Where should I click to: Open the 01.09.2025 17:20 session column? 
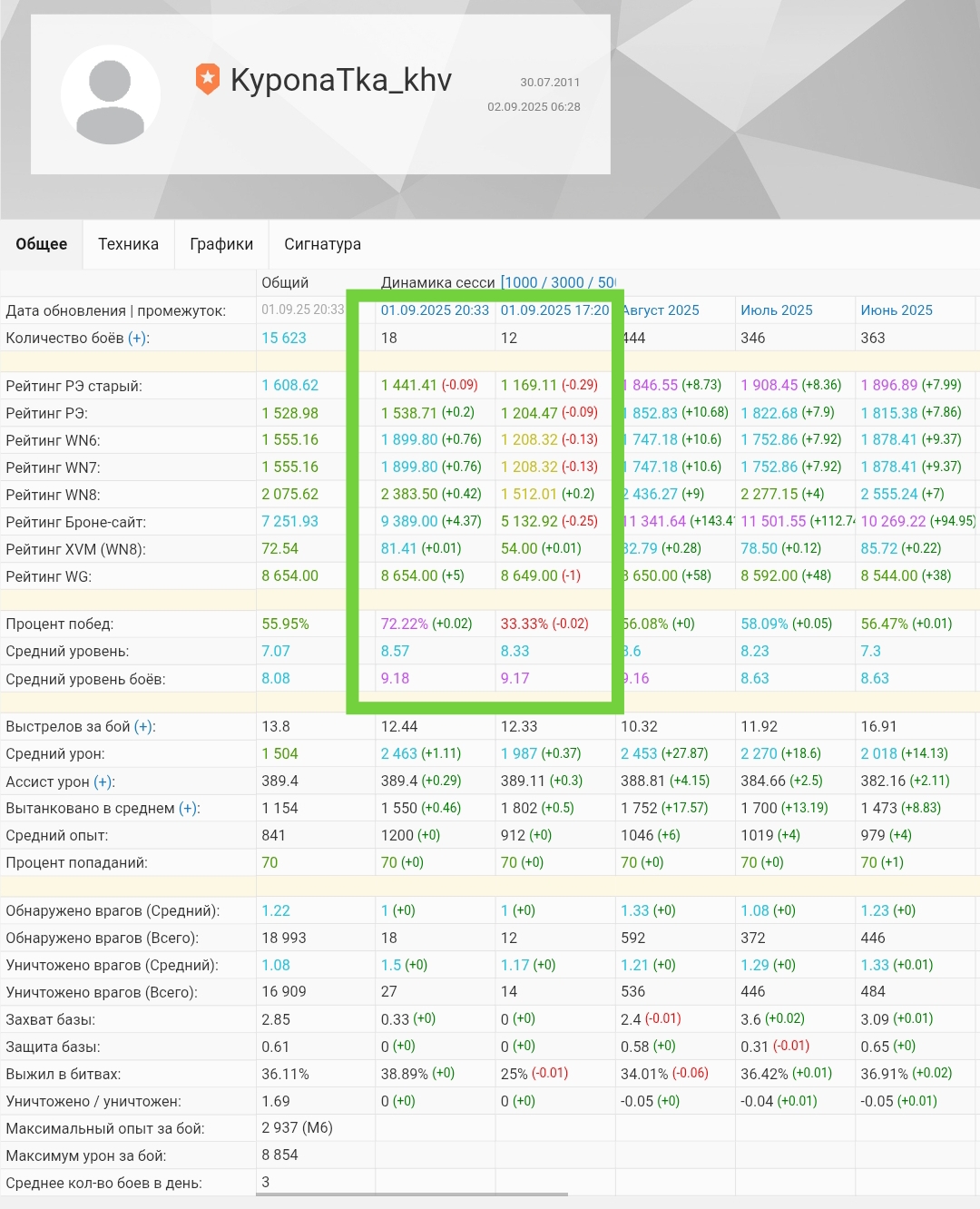pos(554,310)
